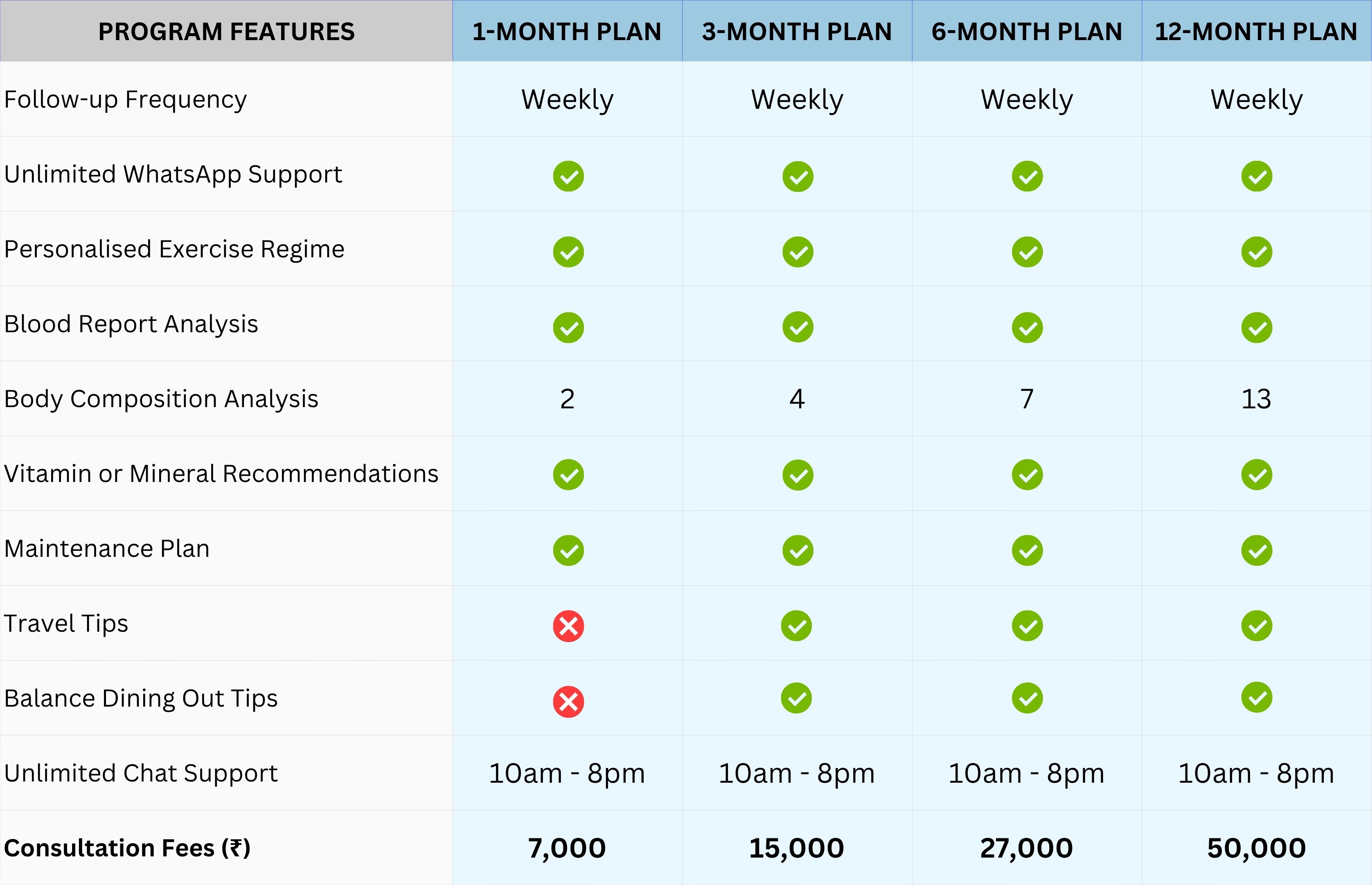Click the red cross for Balance Dining Out Tips
Screen dimensions: 1372x885
(x=568, y=702)
